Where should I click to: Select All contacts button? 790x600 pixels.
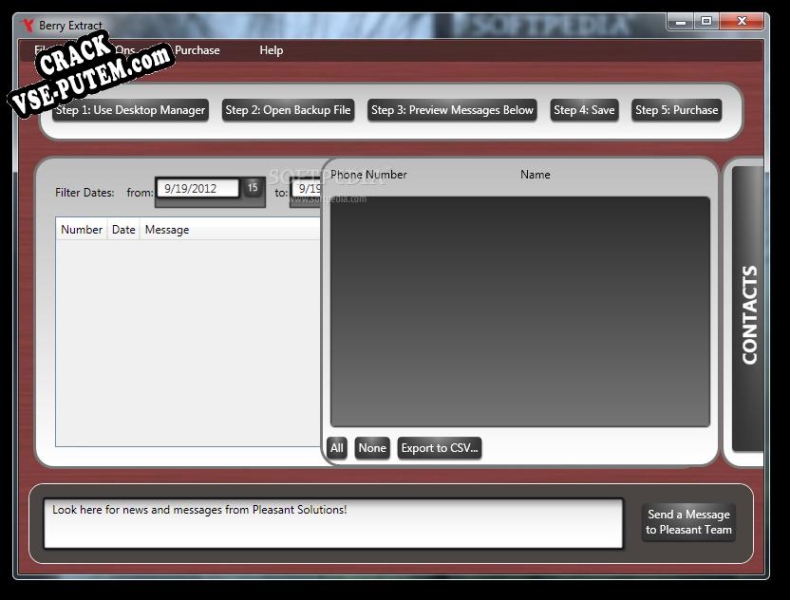[337, 448]
